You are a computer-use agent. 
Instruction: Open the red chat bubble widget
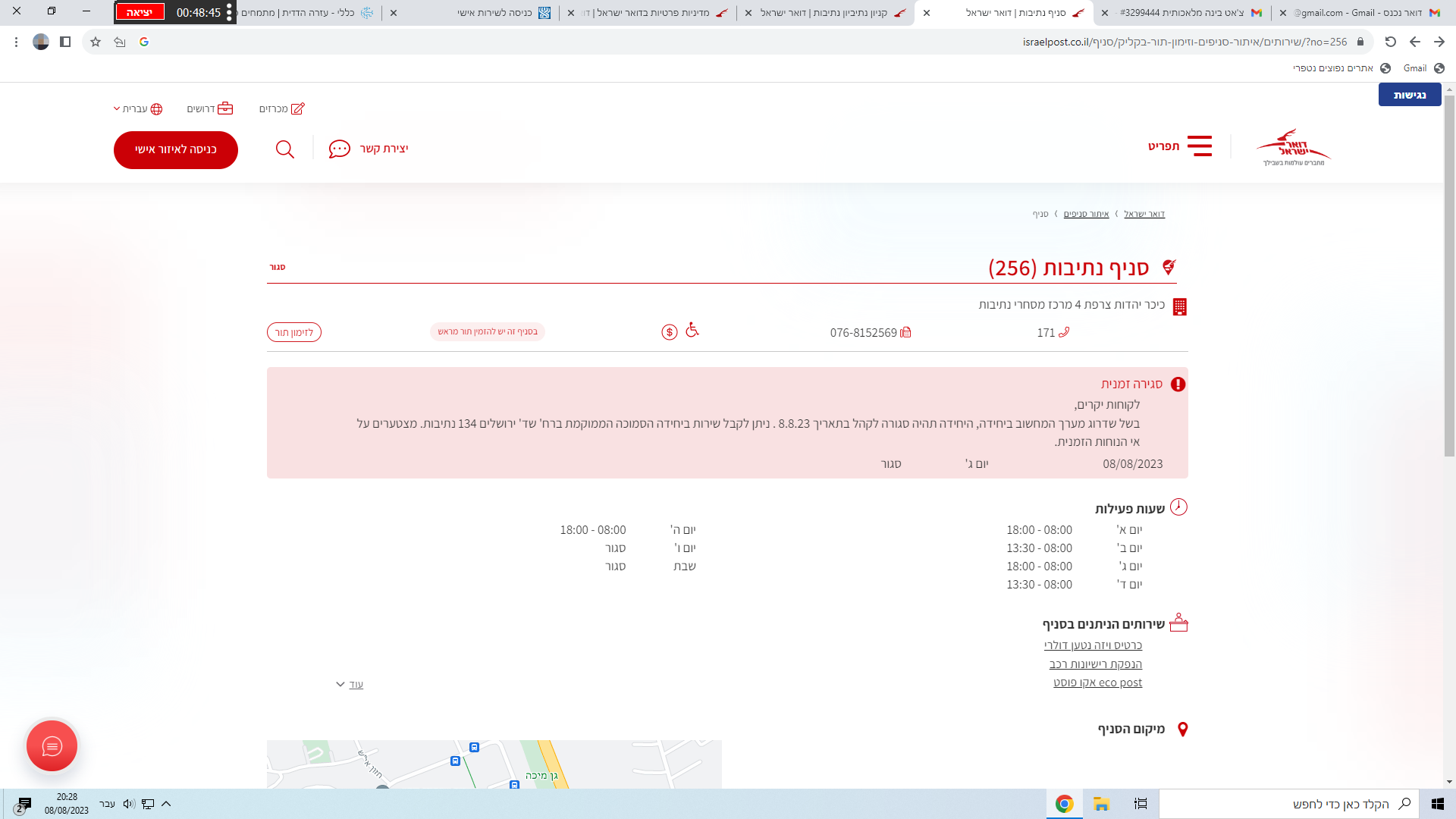tap(52, 746)
